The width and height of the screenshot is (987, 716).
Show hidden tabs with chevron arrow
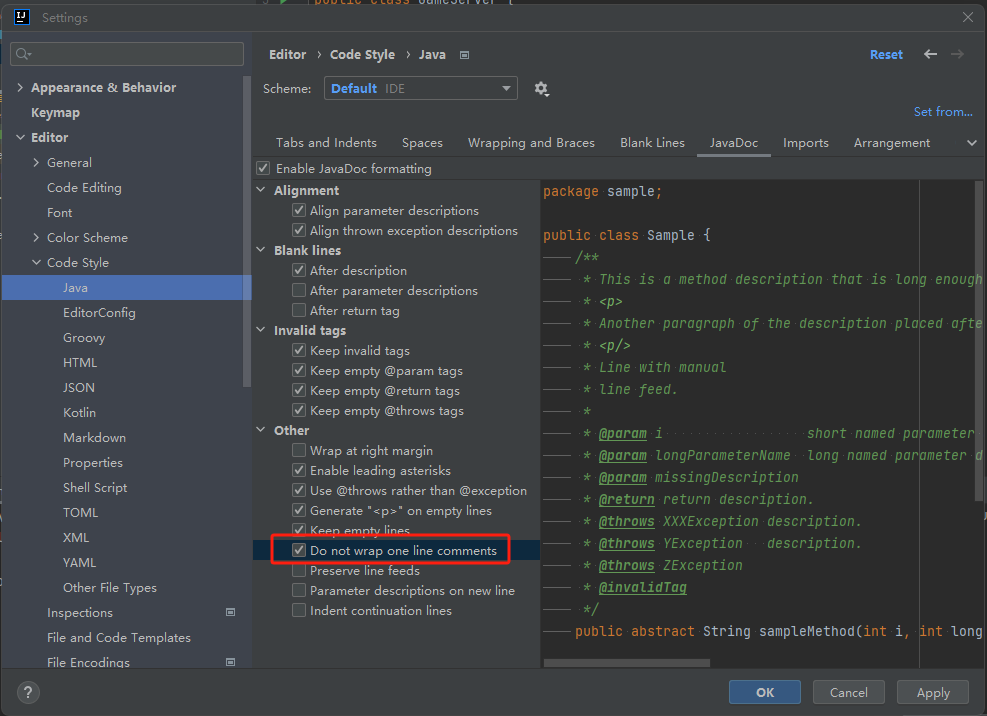click(x=971, y=143)
